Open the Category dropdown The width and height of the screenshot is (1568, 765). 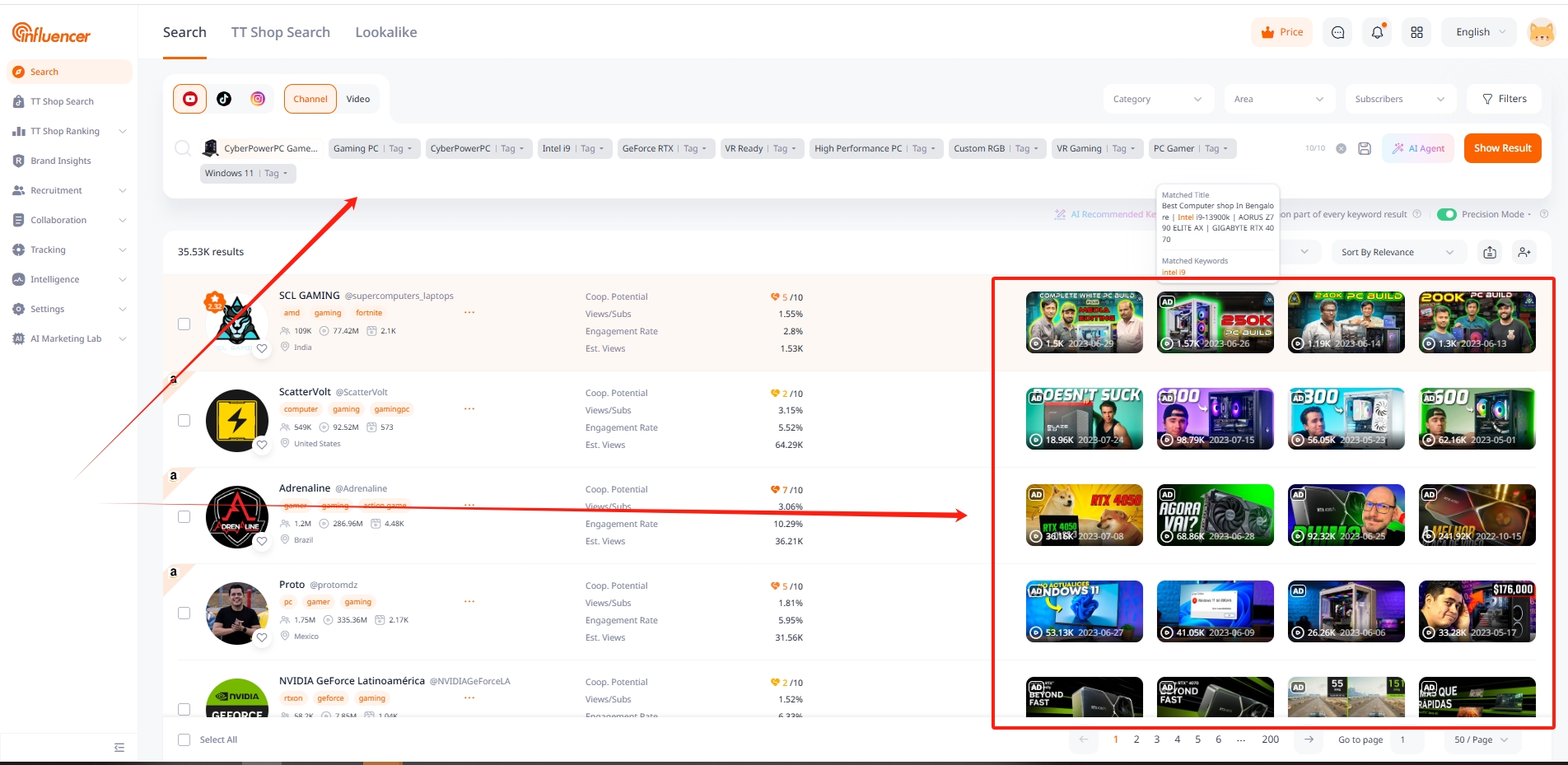pyautogui.click(x=1156, y=99)
